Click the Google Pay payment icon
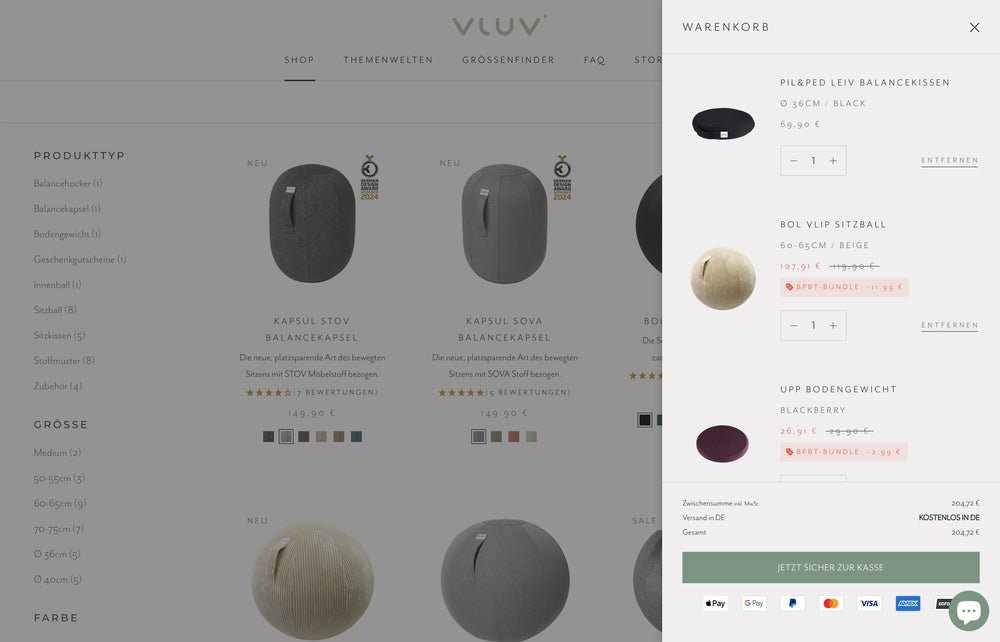The width and height of the screenshot is (1000, 642). click(x=754, y=603)
